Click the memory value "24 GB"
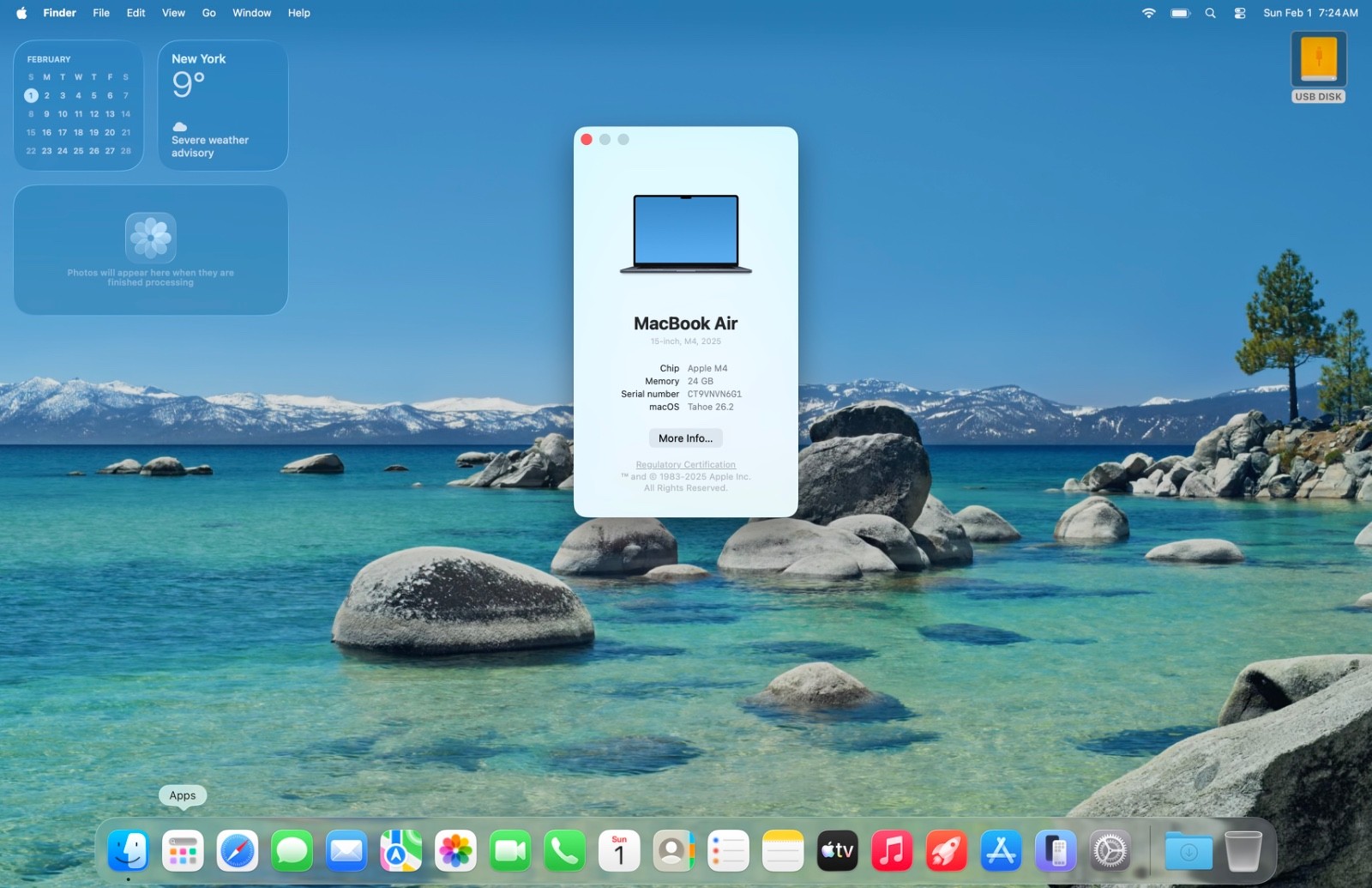This screenshot has height=888, width=1372. coord(701,382)
